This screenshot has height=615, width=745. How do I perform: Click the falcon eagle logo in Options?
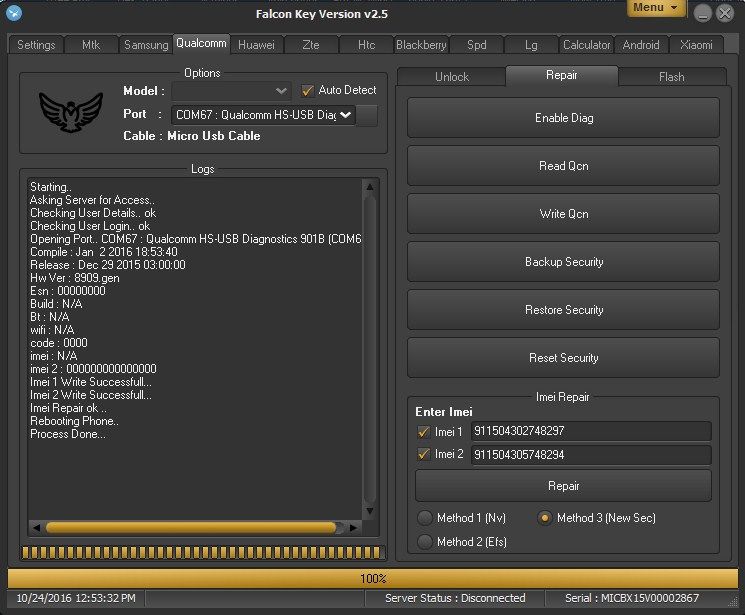(71, 112)
